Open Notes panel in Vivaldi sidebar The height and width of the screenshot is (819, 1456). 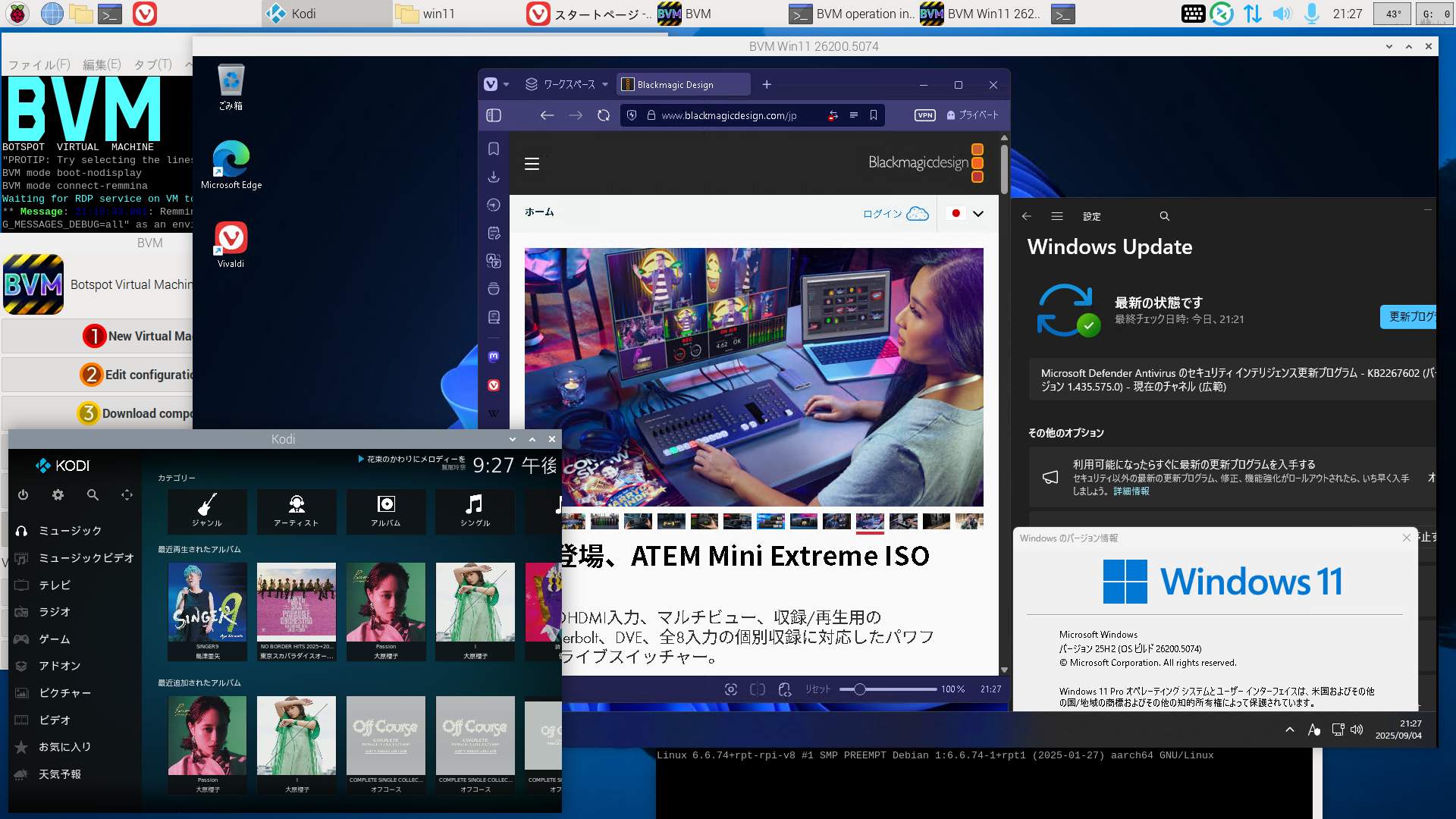[494, 233]
